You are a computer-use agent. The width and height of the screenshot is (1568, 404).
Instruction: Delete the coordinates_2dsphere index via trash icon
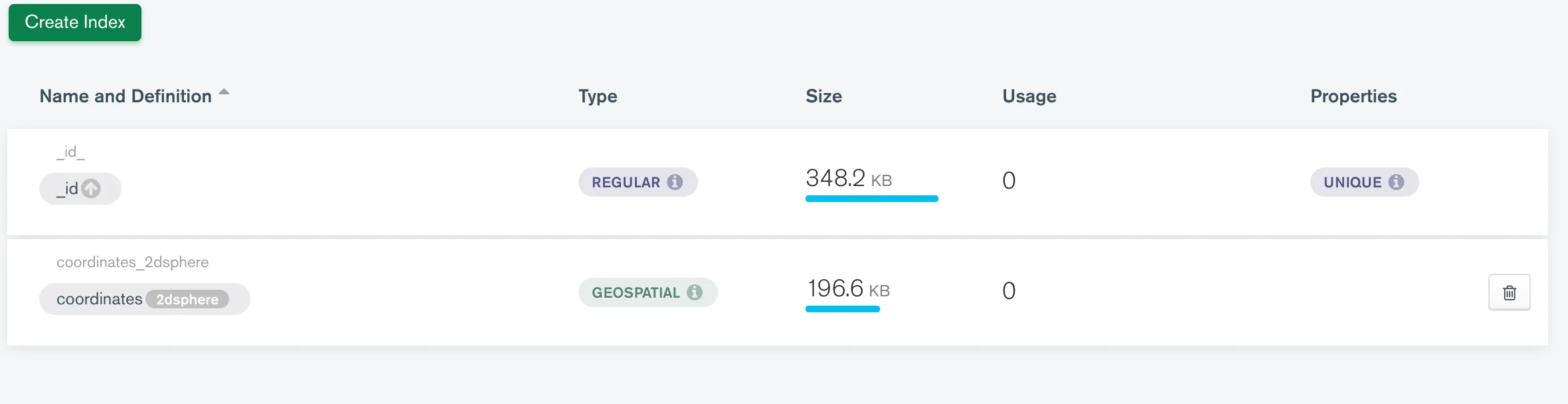[1509, 292]
